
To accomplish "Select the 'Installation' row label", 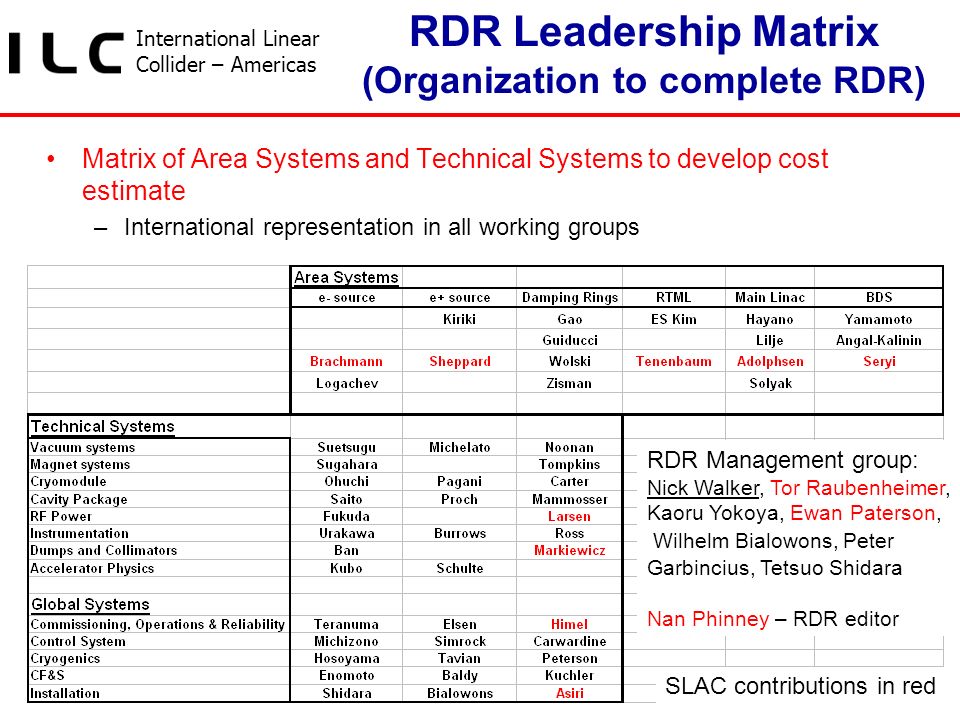I will 65,693.
